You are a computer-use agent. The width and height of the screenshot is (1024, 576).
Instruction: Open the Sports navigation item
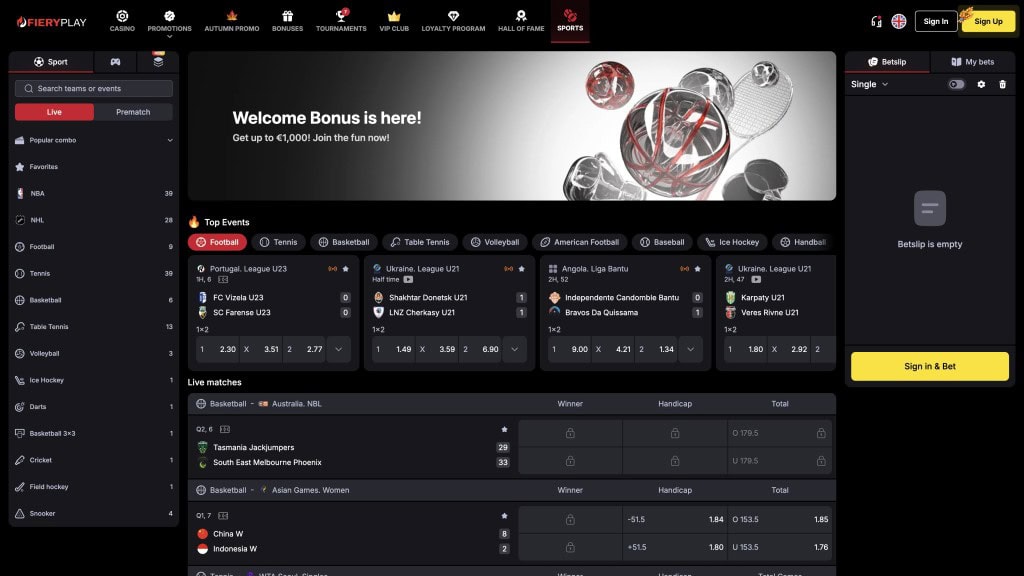570,21
